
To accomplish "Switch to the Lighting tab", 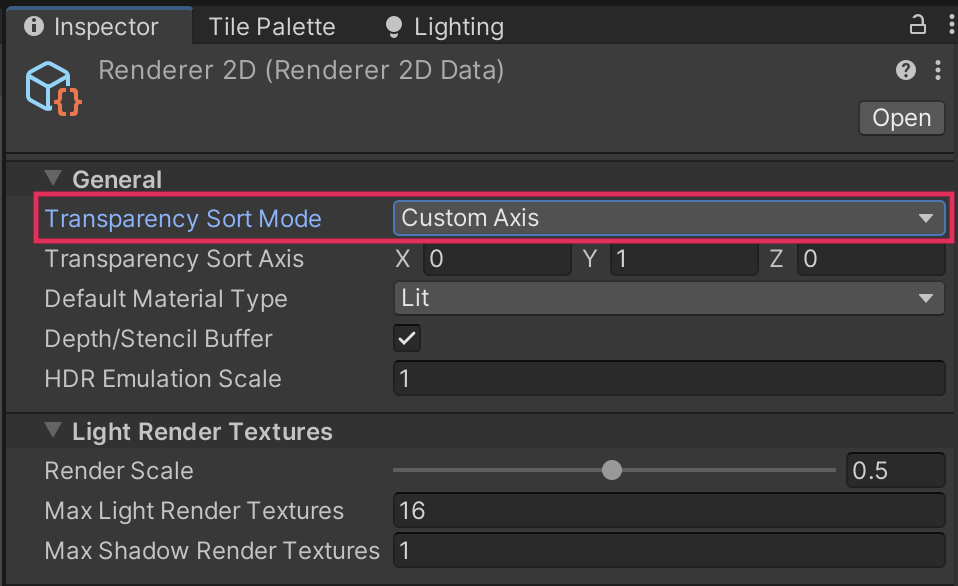I will click(x=458, y=27).
